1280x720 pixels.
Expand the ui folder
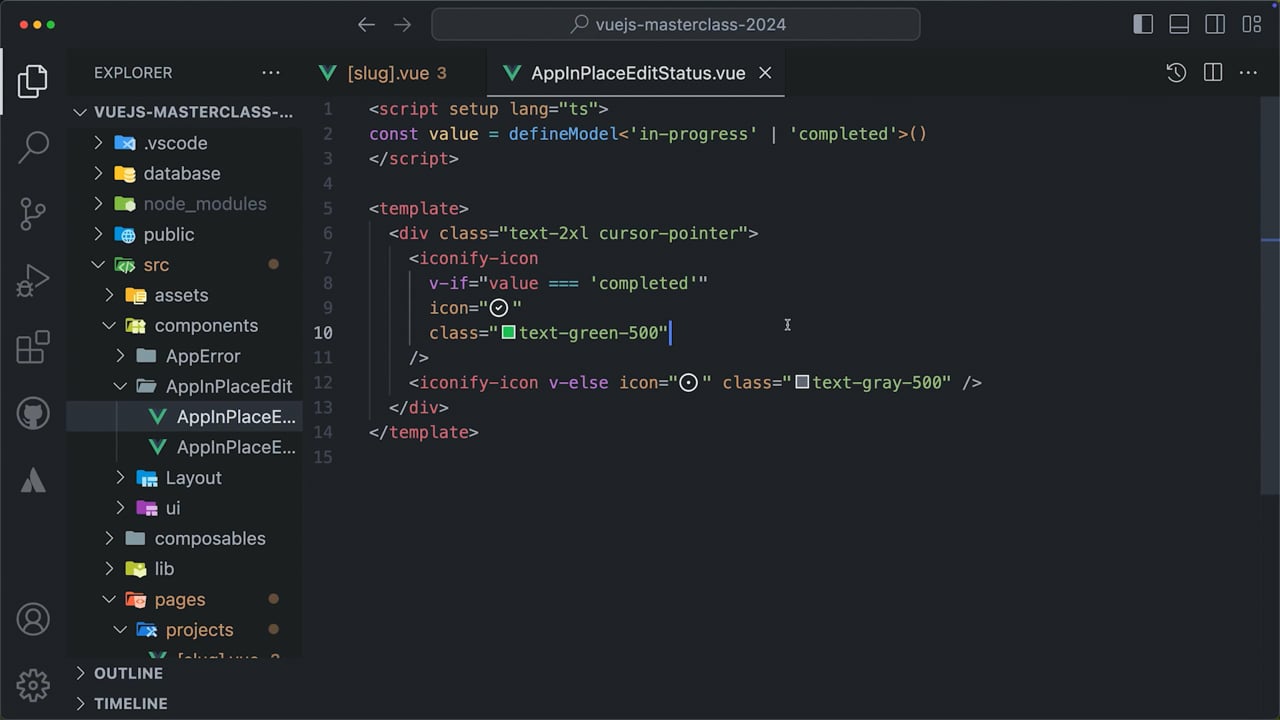point(185,508)
